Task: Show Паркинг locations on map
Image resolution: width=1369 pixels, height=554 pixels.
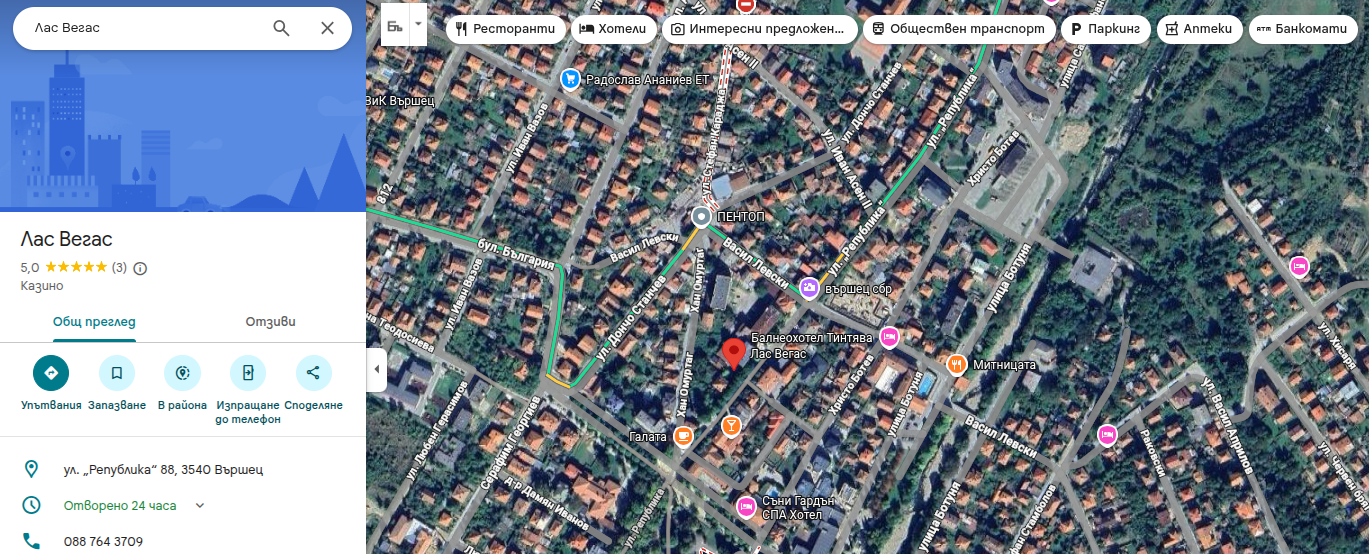Action: (1105, 29)
